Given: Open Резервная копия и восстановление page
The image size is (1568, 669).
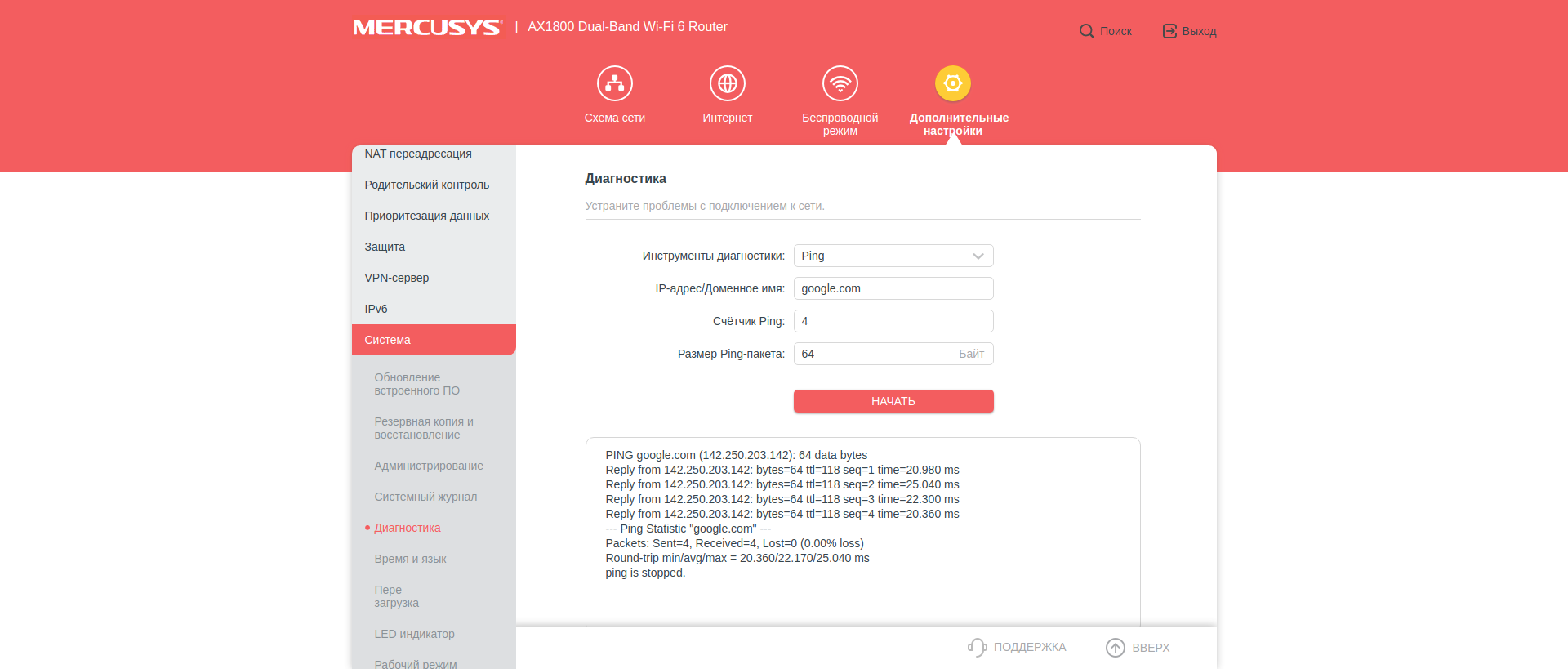Looking at the screenshot, I should (x=423, y=428).
